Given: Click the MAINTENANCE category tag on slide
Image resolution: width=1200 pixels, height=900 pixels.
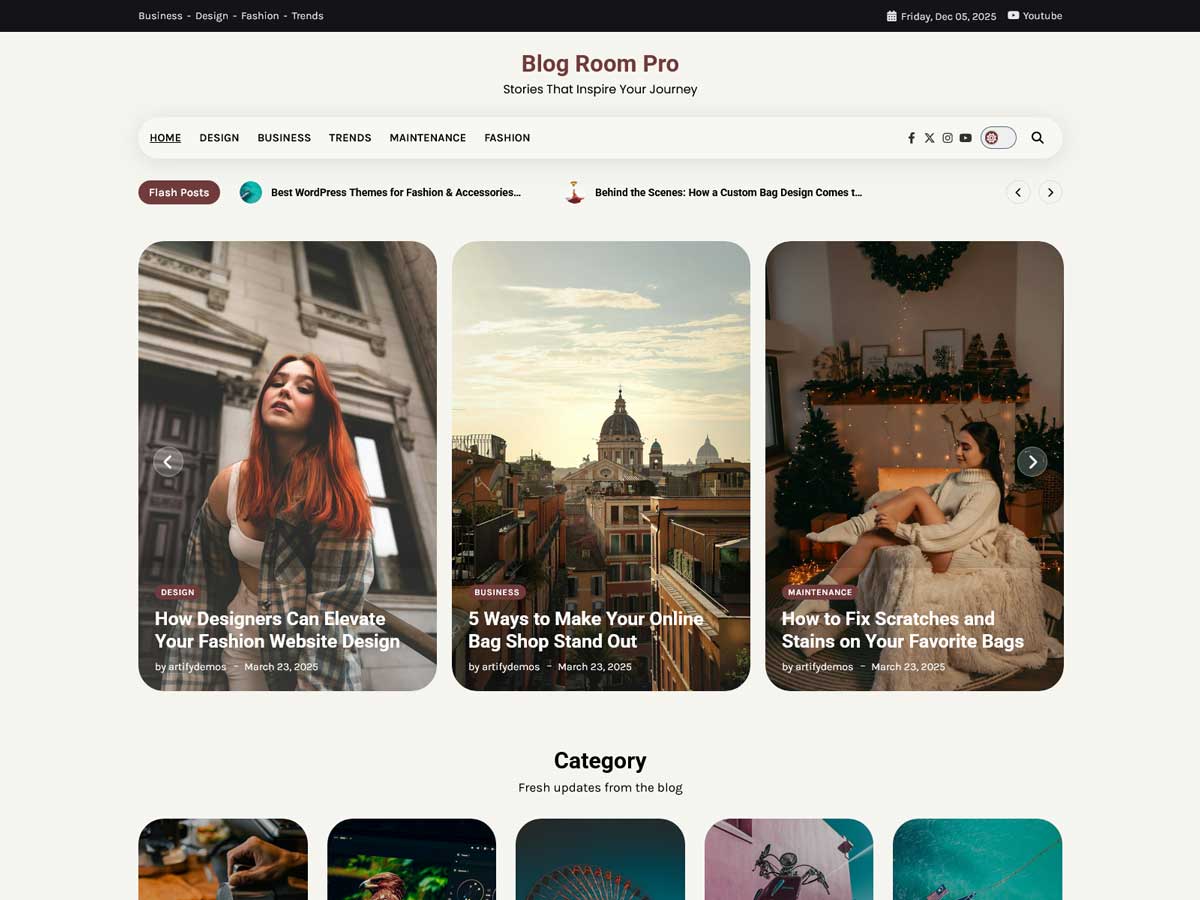Looking at the screenshot, I should click(x=820, y=592).
